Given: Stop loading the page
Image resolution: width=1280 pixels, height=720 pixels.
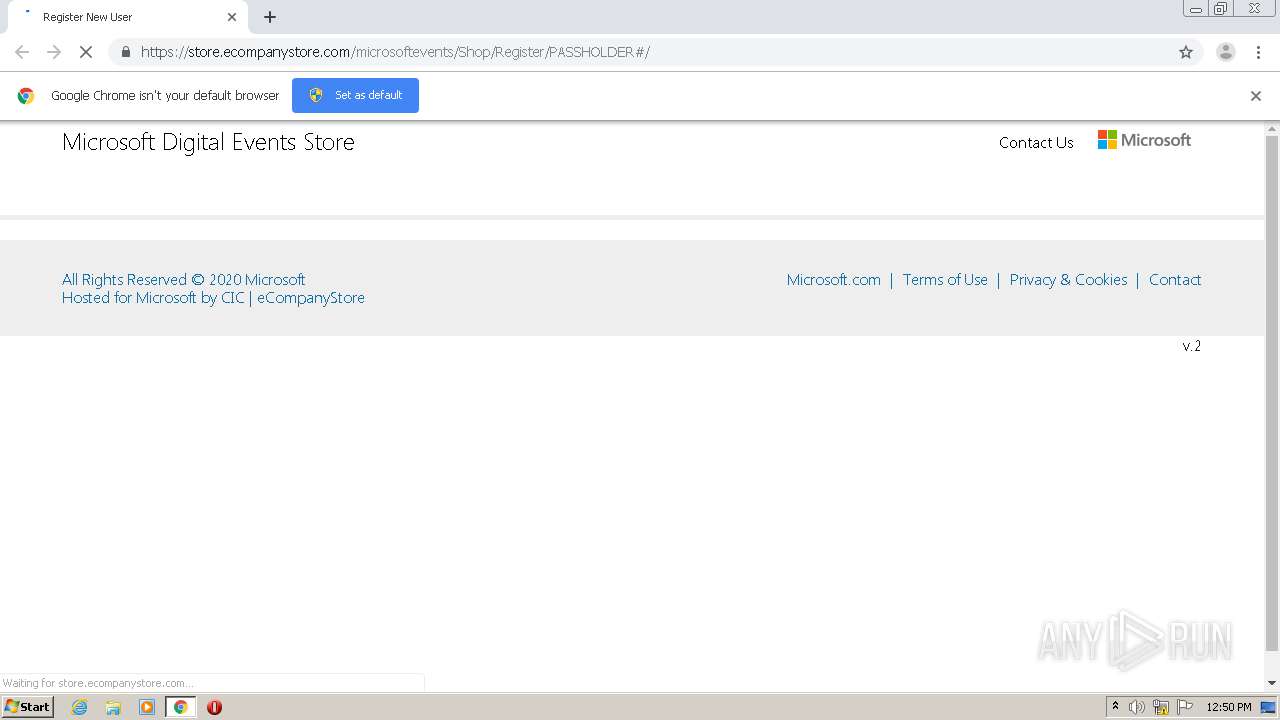Looking at the screenshot, I should 86,52.
